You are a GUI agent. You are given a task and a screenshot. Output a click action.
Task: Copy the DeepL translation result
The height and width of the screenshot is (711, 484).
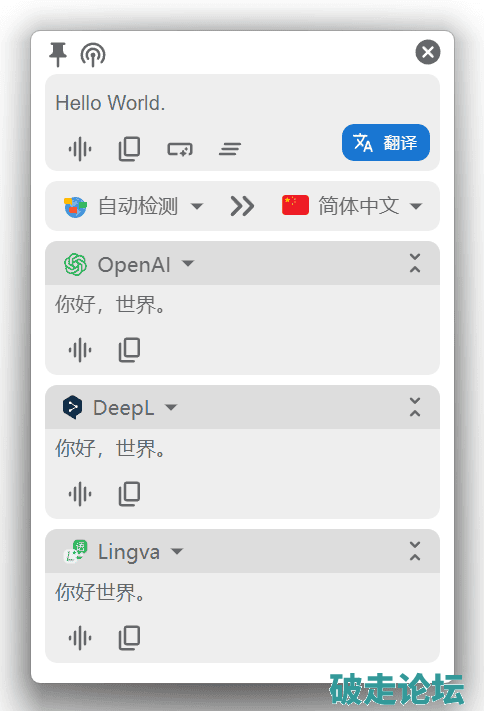[129, 494]
